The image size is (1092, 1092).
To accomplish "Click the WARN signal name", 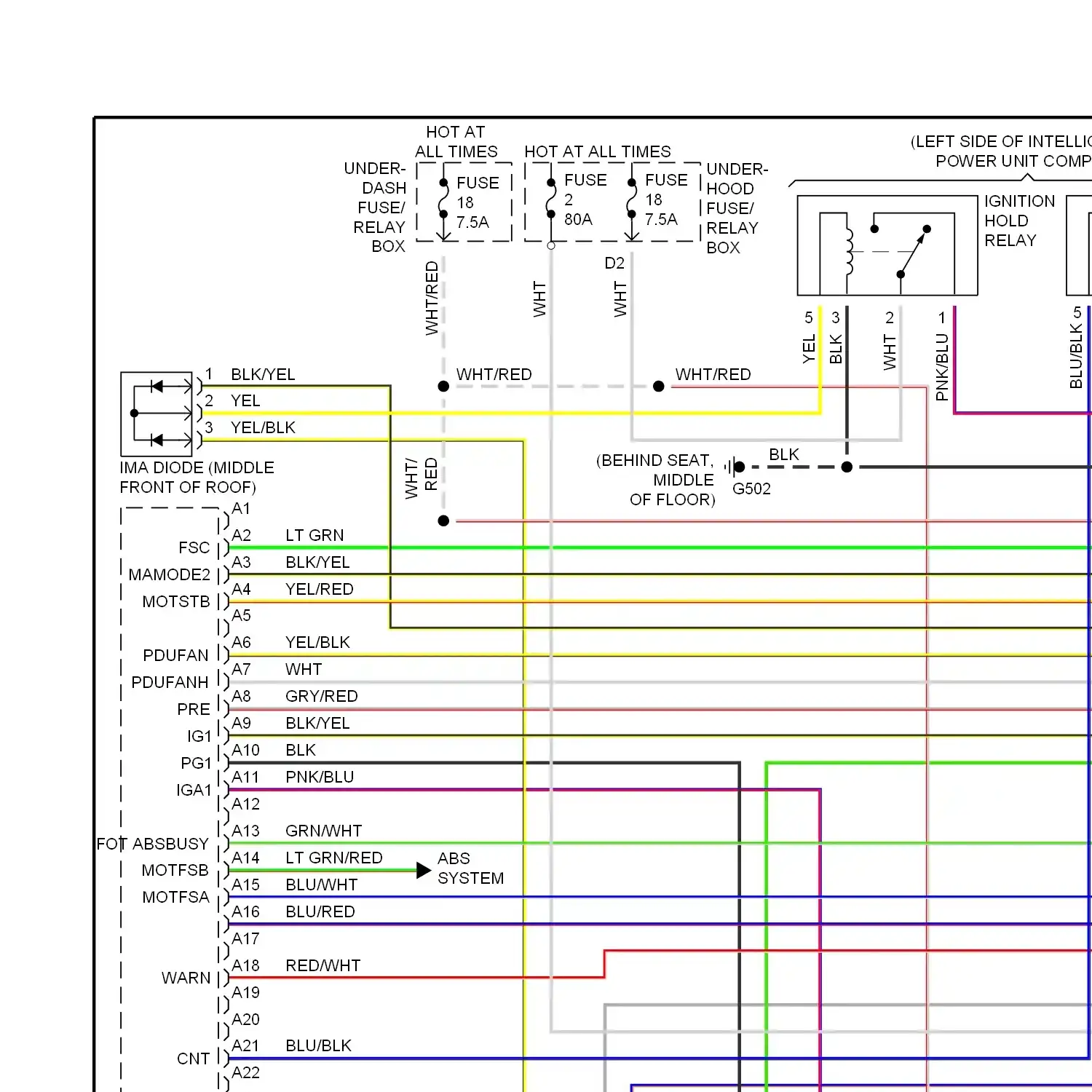I will [186, 978].
